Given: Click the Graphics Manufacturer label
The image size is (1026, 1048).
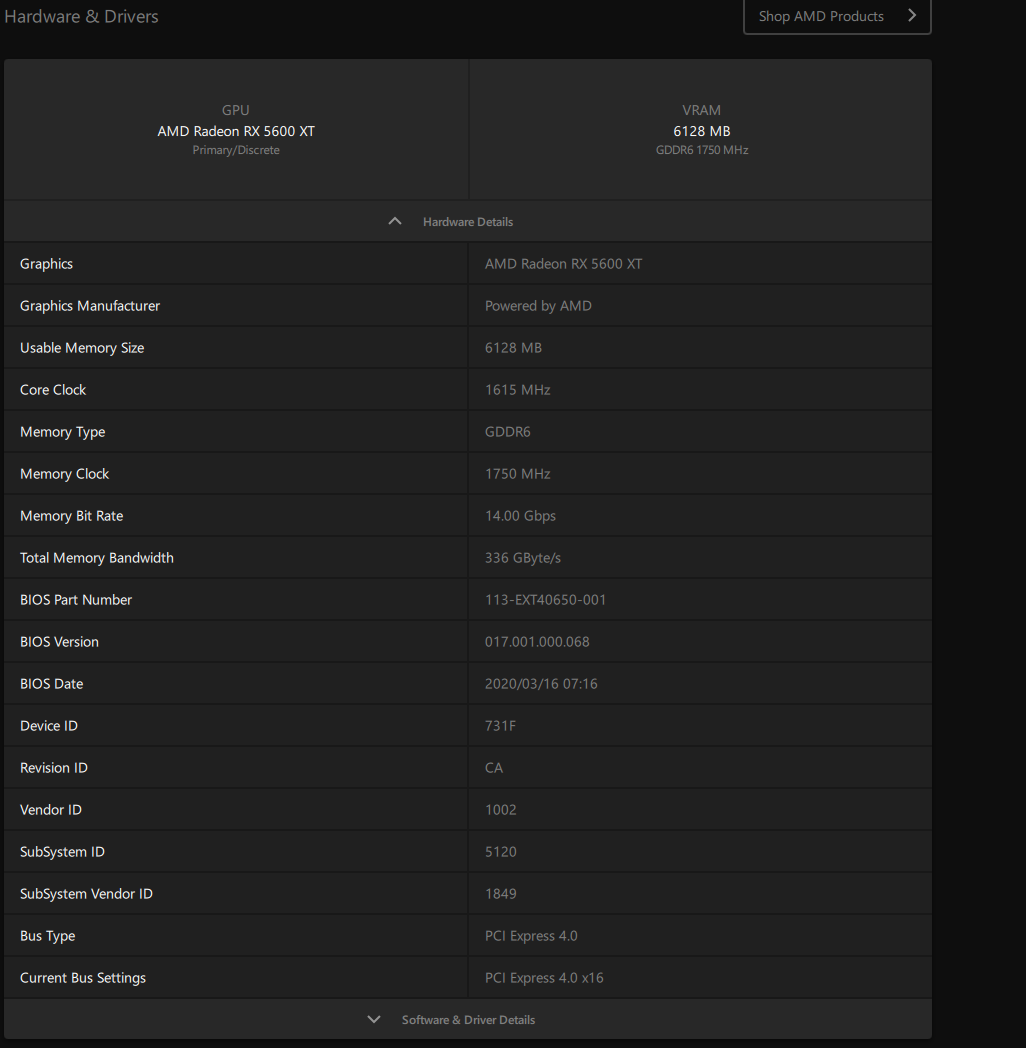Looking at the screenshot, I should tap(90, 305).
